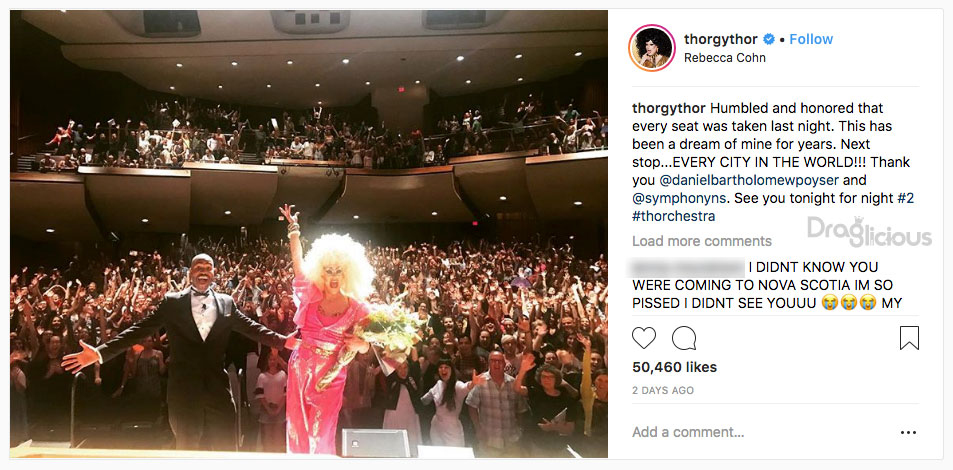View the 50,460 likes list

pyautogui.click(x=675, y=367)
